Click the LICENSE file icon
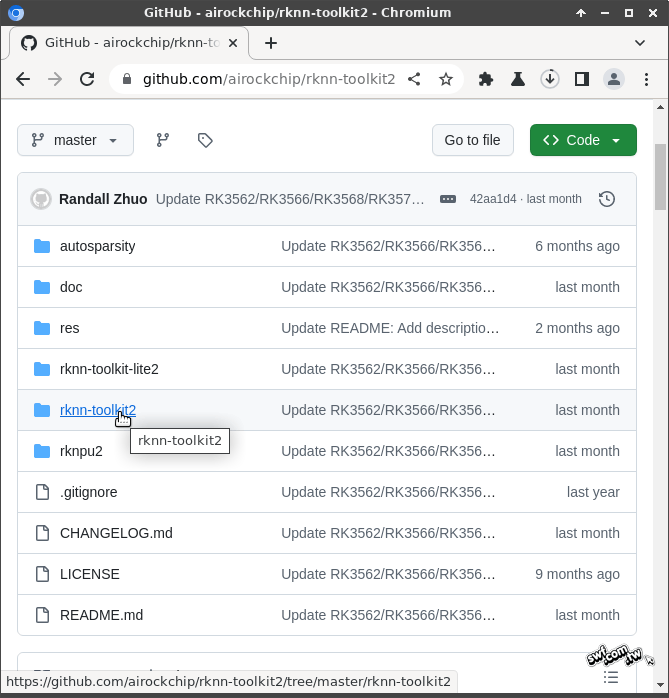Image resolution: width=669 pixels, height=698 pixels. pos(42,574)
